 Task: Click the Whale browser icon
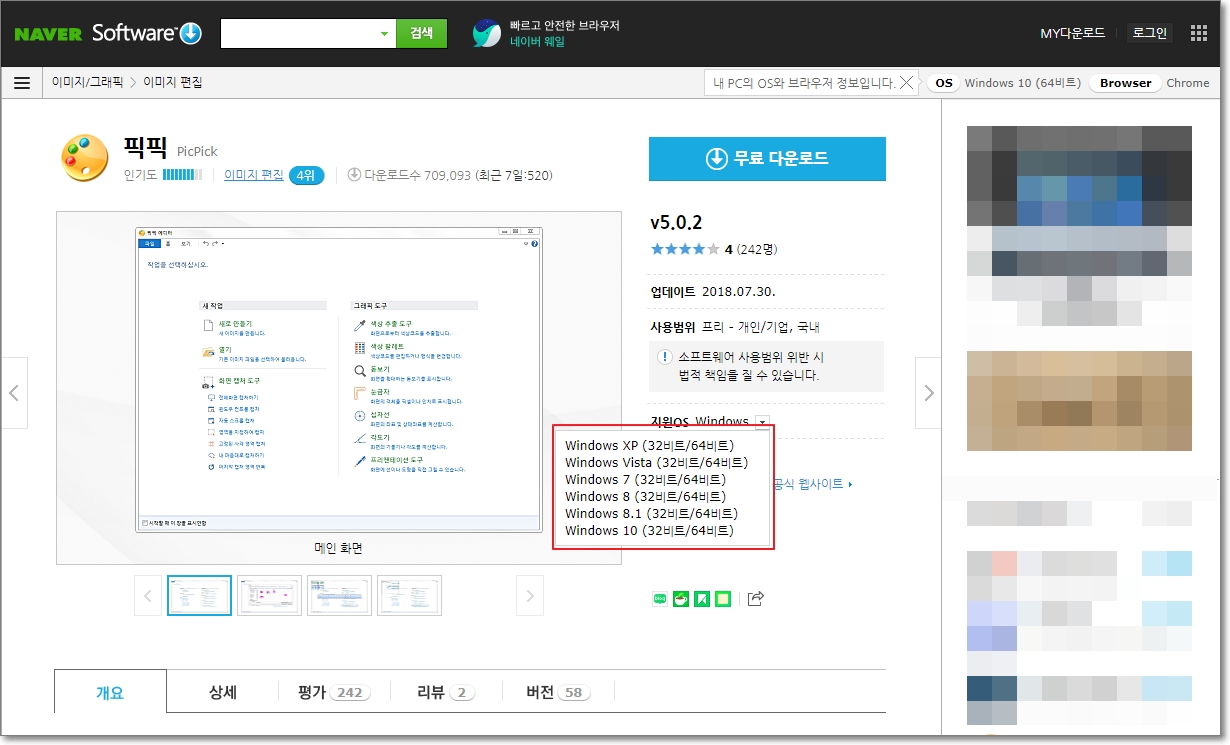click(x=487, y=33)
